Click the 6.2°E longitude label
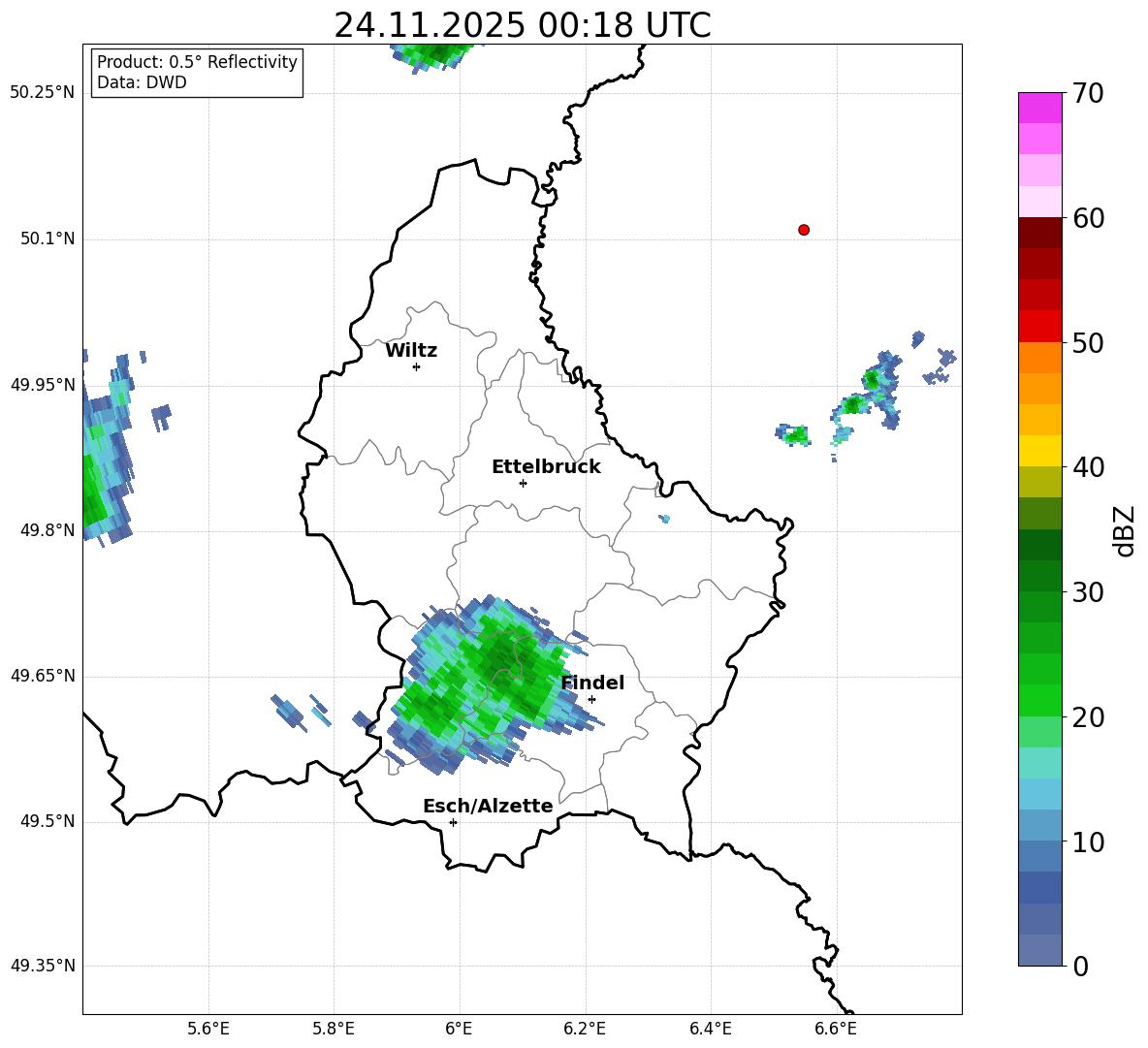 [585, 1029]
